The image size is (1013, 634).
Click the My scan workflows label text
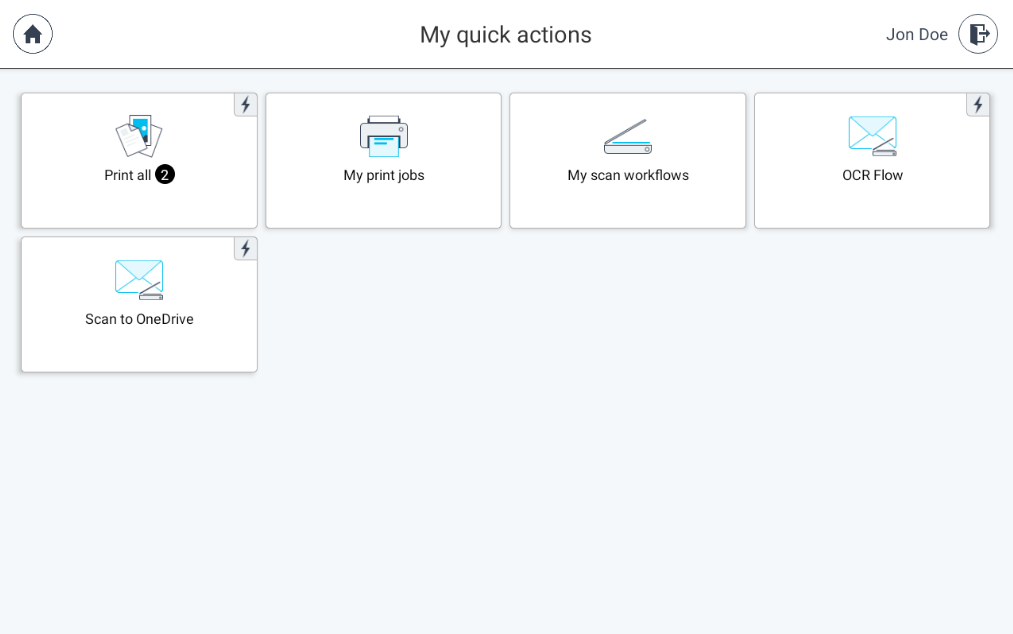click(627, 174)
